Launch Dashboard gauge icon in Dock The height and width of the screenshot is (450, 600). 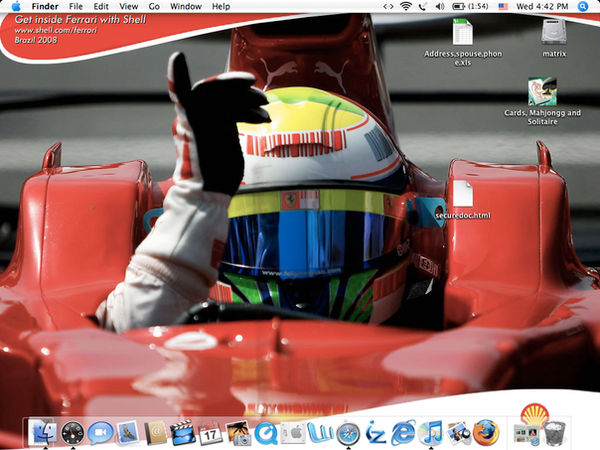(73, 433)
